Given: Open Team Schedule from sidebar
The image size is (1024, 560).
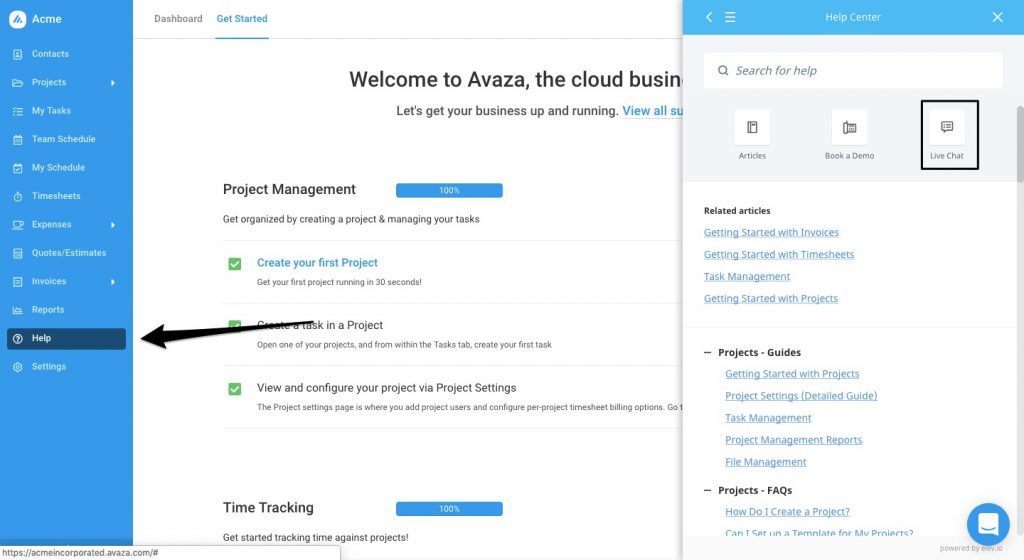Looking at the screenshot, I should (66, 139).
